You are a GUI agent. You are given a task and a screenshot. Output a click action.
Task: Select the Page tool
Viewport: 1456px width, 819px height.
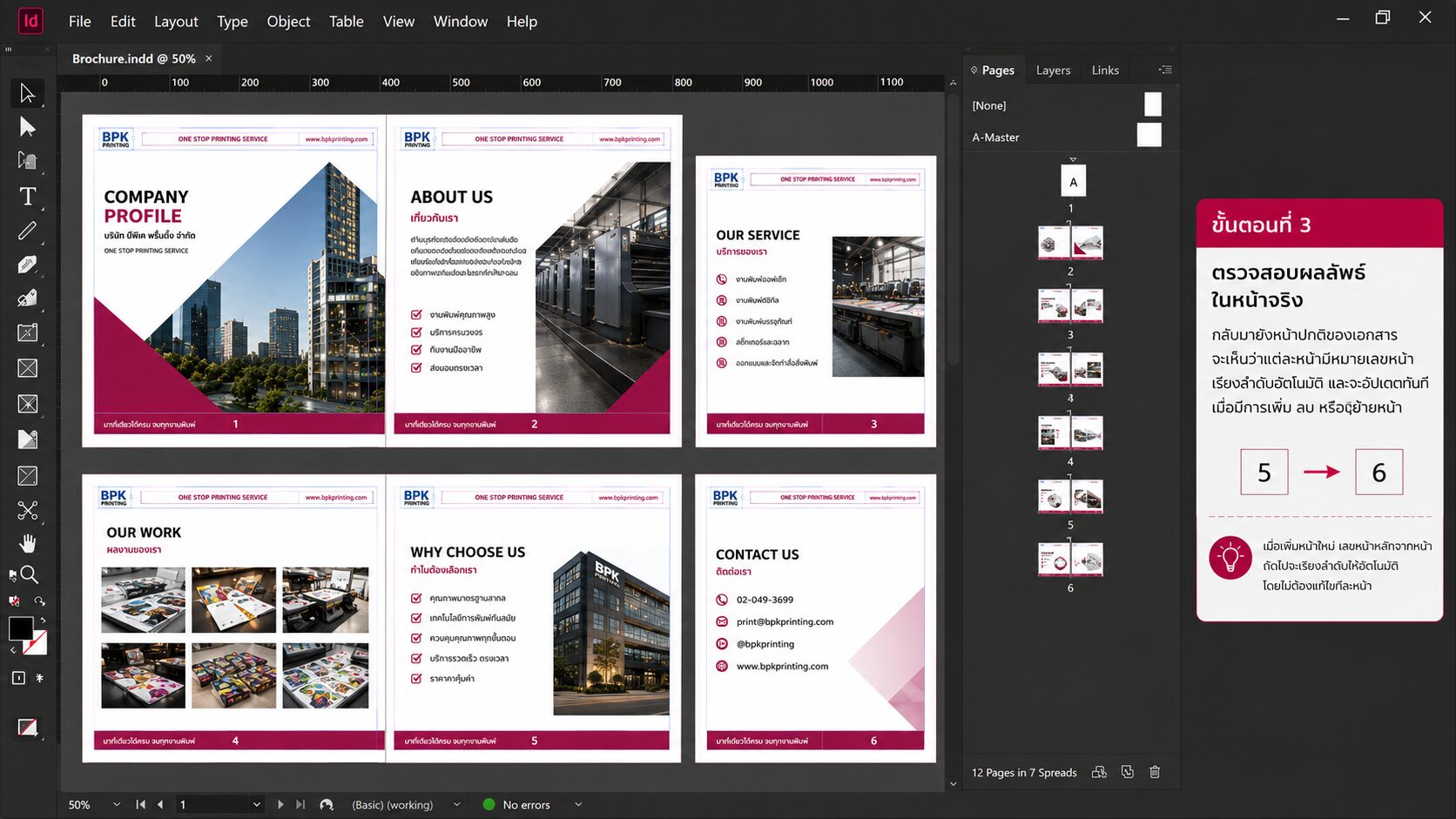click(x=27, y=161)
